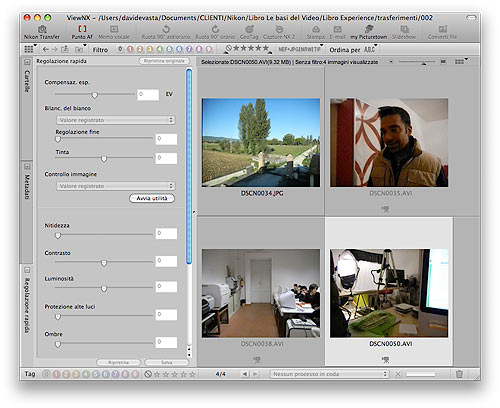Click the Ripristina originale button
Screen dimensions: 500x408
click(164, 61)
